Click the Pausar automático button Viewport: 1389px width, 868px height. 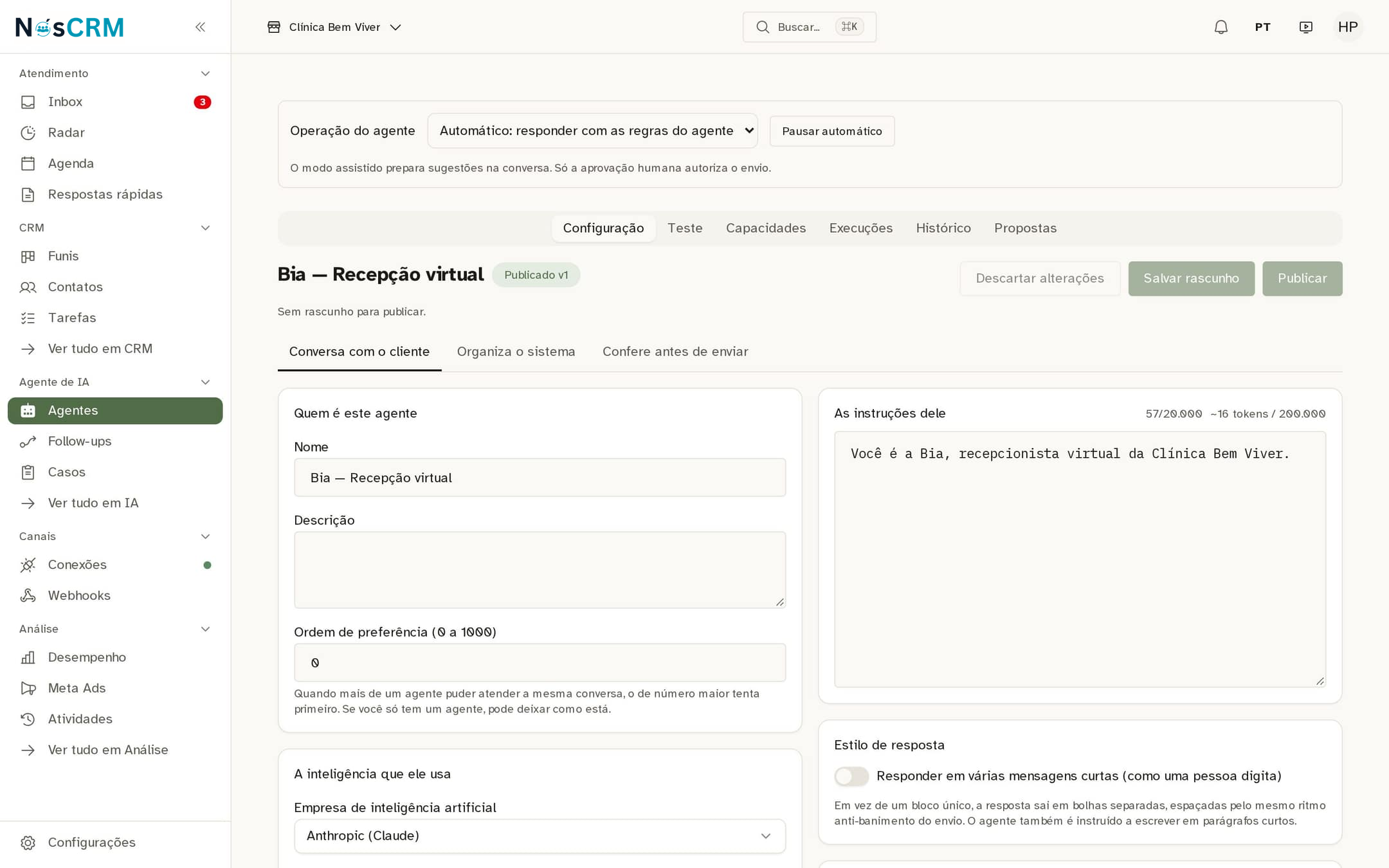(x=831, y=131)
